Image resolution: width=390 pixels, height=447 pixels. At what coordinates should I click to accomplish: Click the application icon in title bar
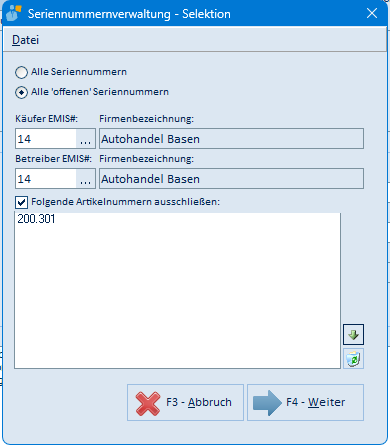point(14,14)
